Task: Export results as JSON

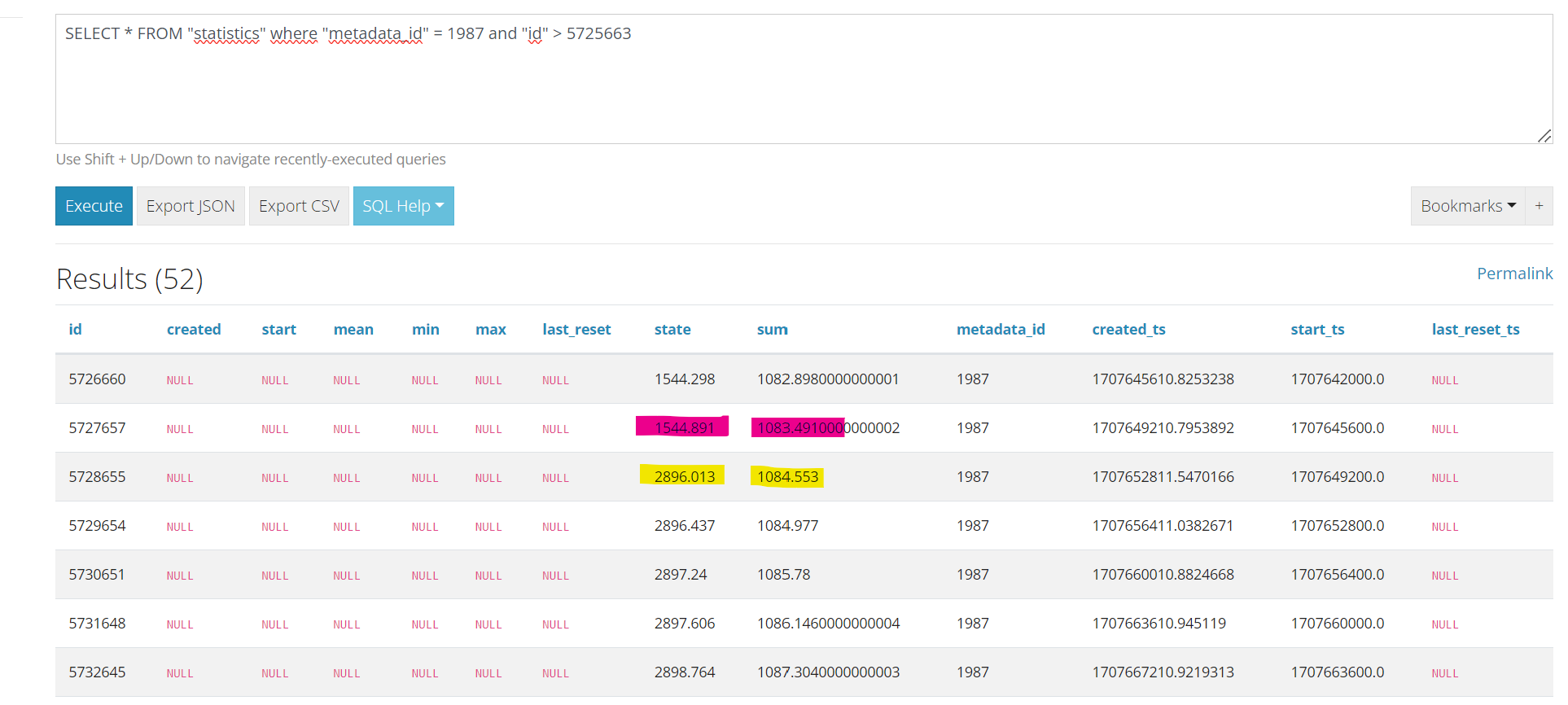Action: 191,206
